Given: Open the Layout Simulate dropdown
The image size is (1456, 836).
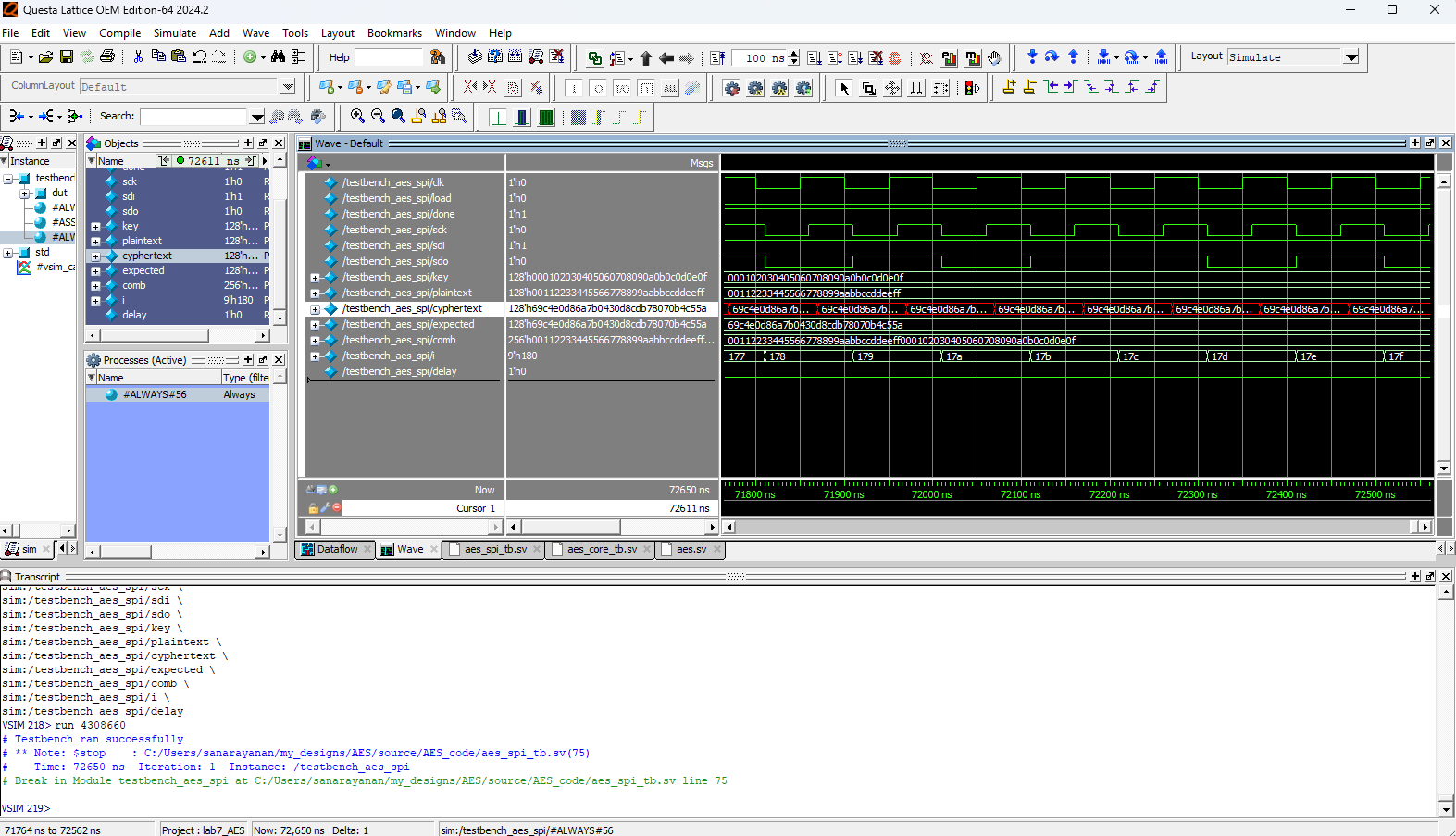Looking at the screenshot, I should click(1351, 57).
